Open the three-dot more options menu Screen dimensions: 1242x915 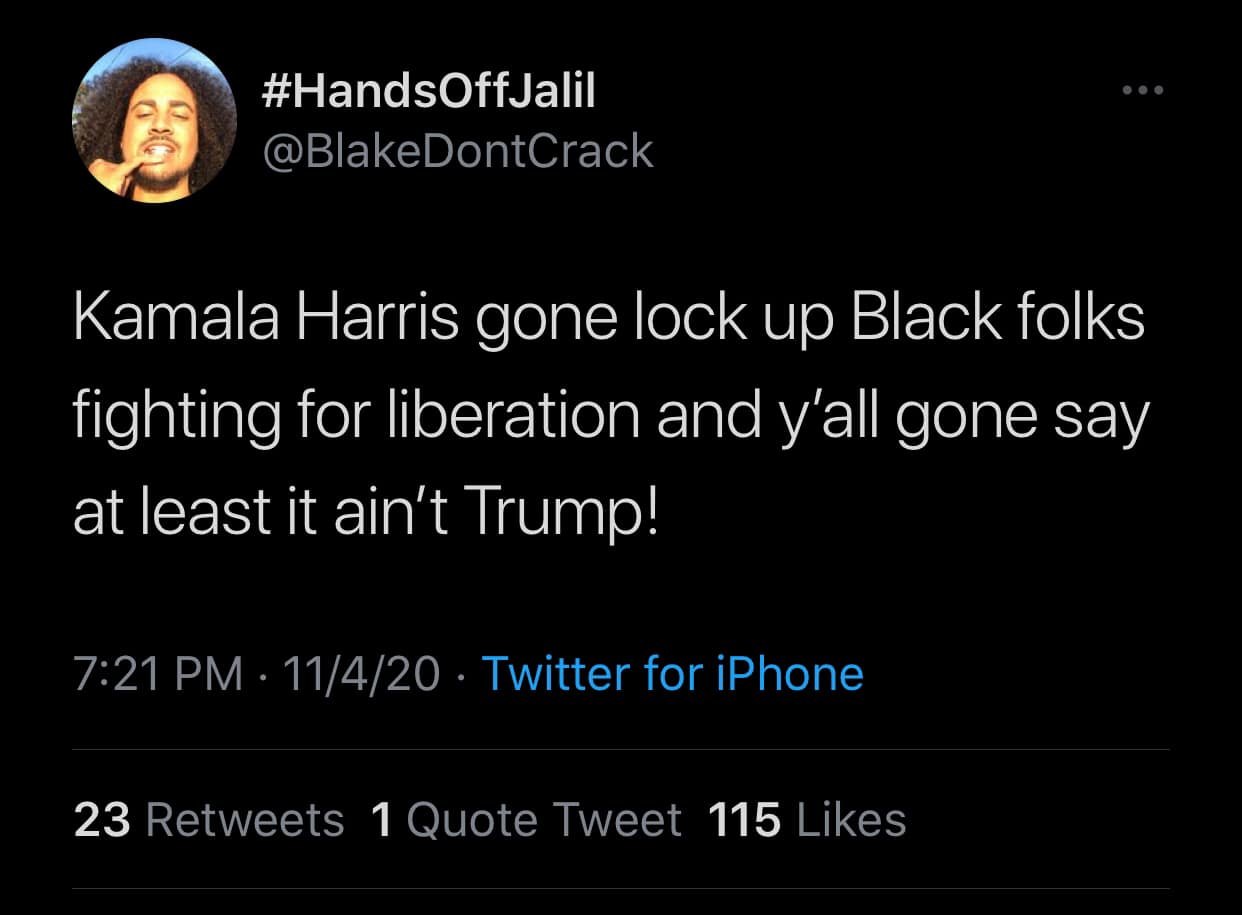pyautogui.click(x=1143, y=90)
